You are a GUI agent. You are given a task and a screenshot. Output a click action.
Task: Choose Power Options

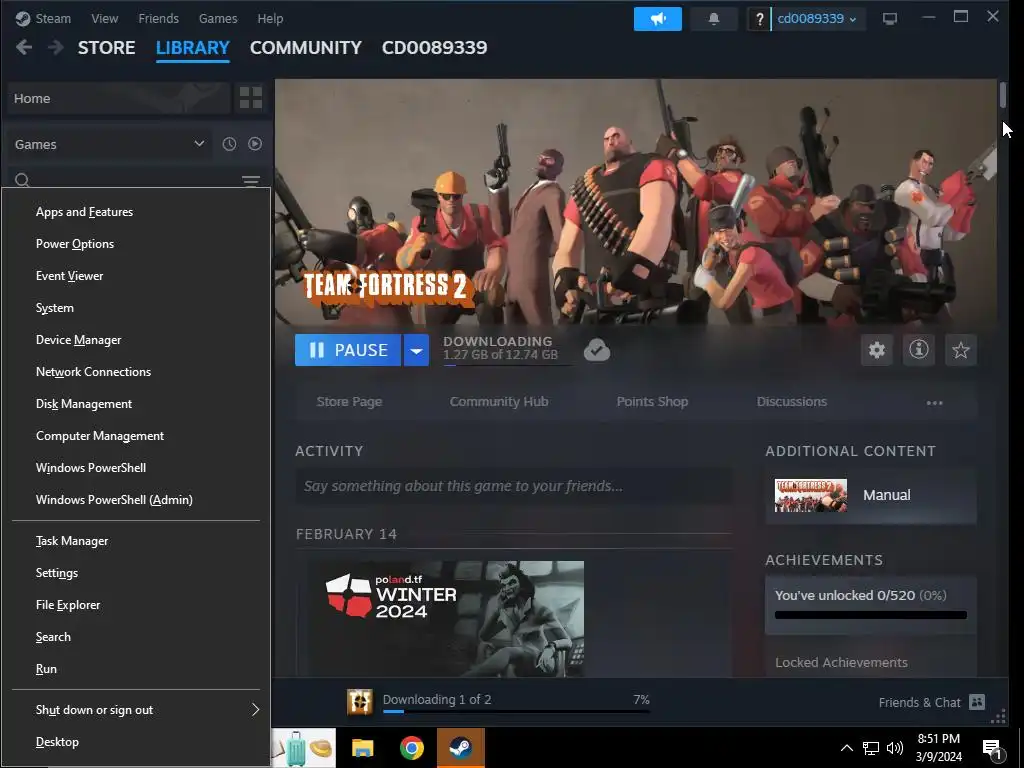tap(136, 244)
